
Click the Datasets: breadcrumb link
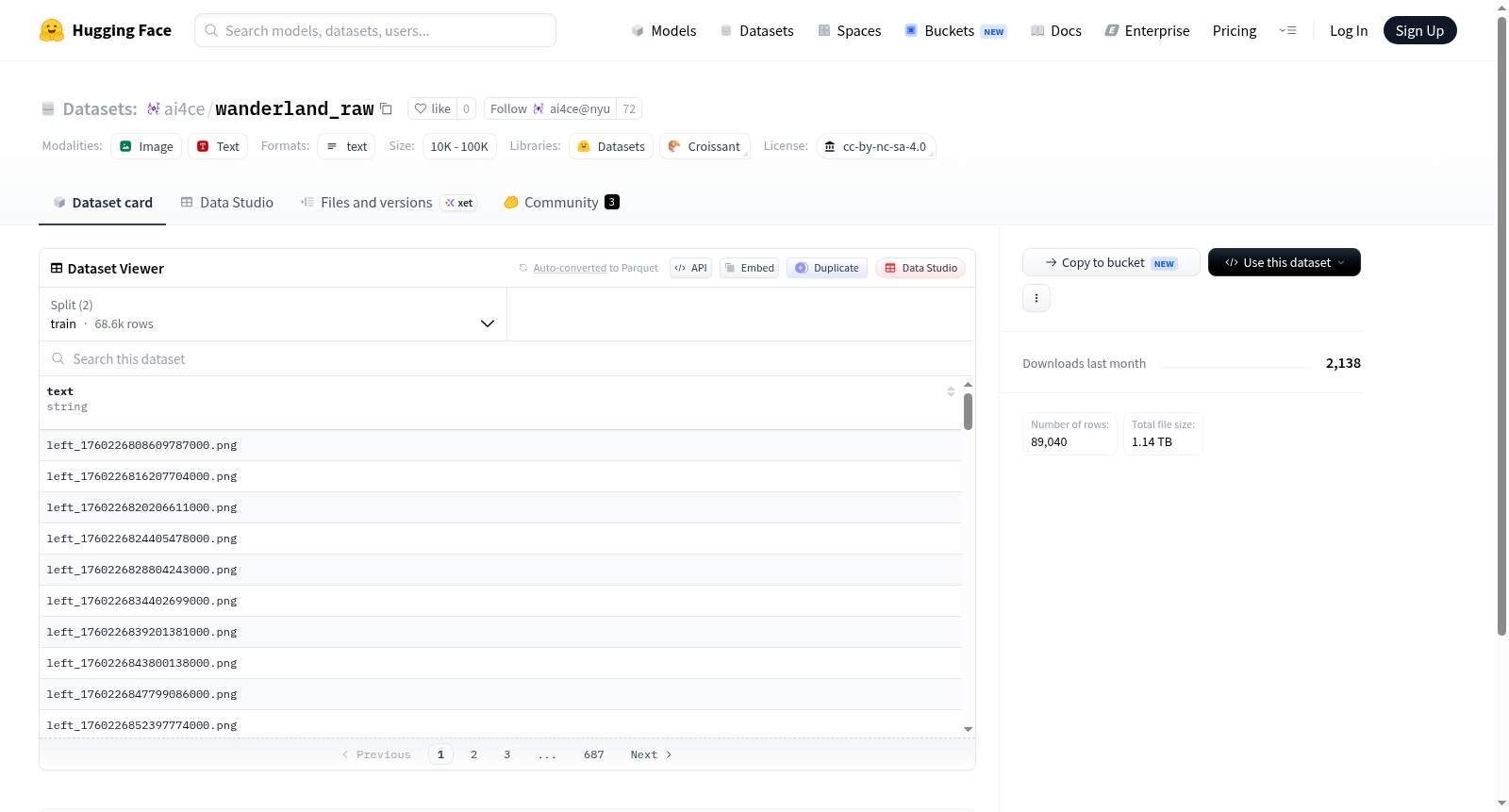point(100,108)
